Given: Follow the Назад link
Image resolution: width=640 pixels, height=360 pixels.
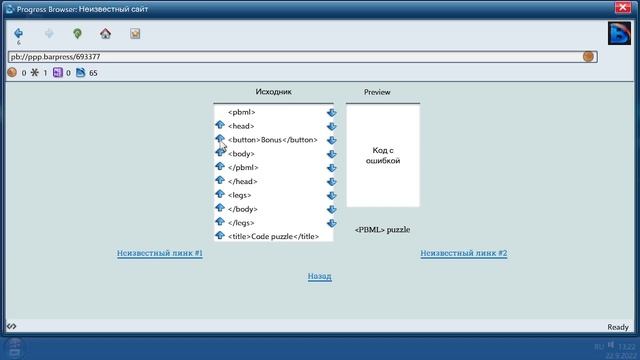Looking at the screenshot, I should (x=320, y=276).
